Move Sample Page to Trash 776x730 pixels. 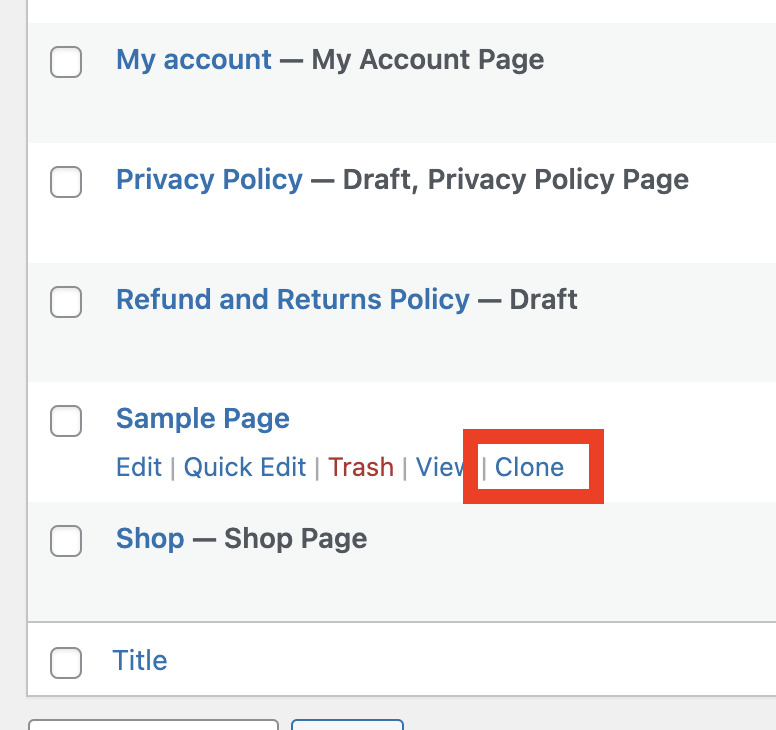(x=361, y=467)
